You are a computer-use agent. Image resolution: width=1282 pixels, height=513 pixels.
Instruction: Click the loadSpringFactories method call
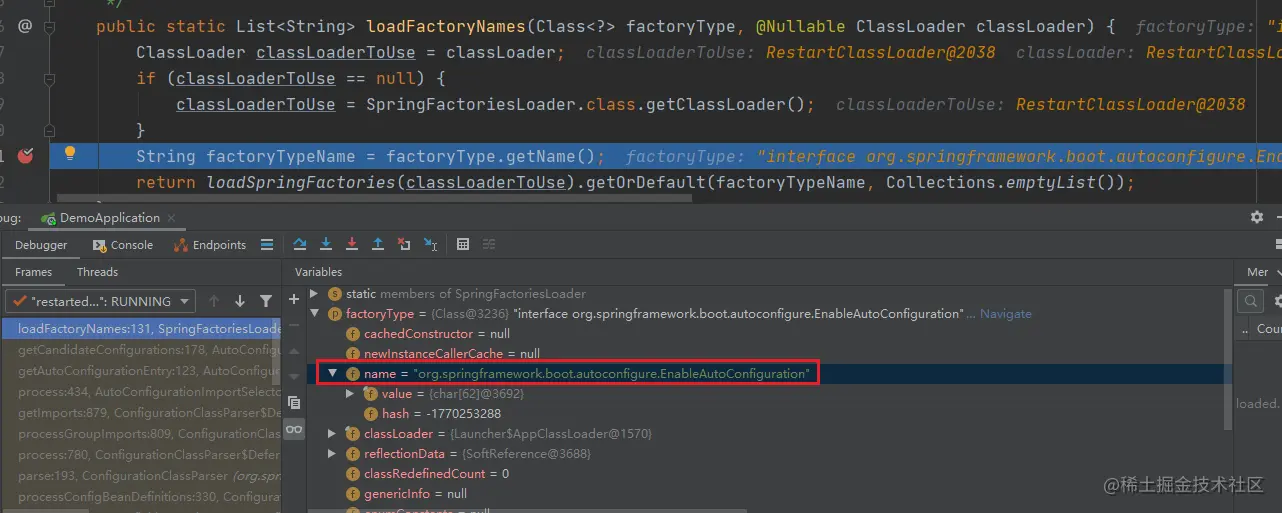click(300, 182)
